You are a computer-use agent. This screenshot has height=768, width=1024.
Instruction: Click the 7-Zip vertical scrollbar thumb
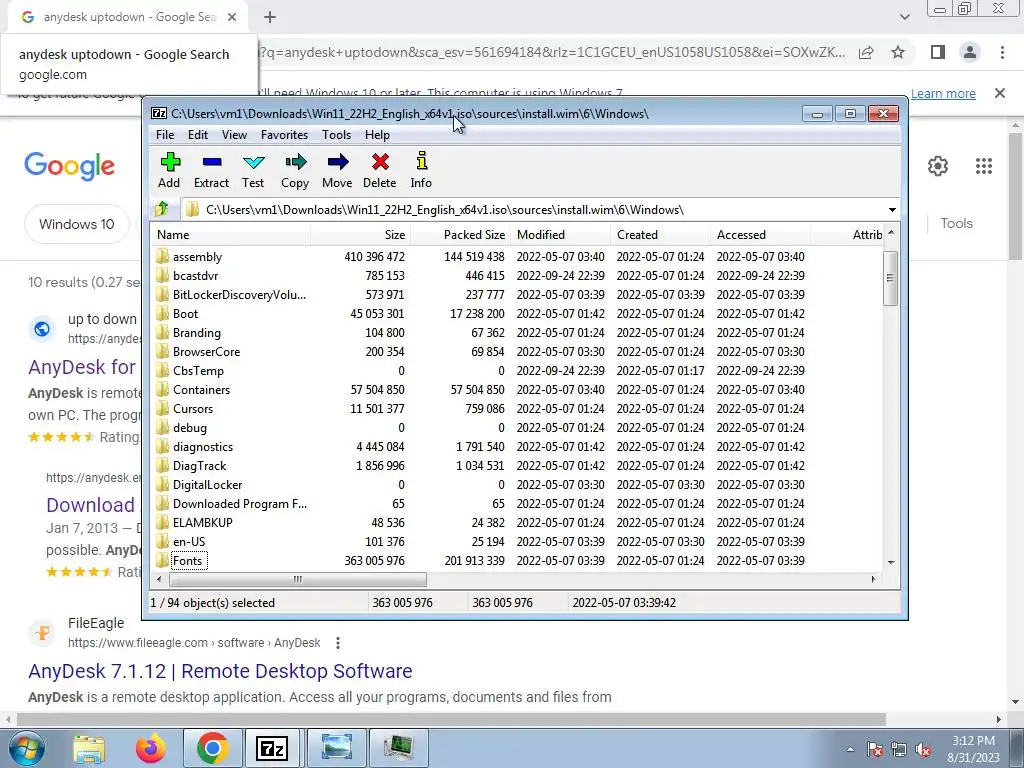click(x=890, y=278)
